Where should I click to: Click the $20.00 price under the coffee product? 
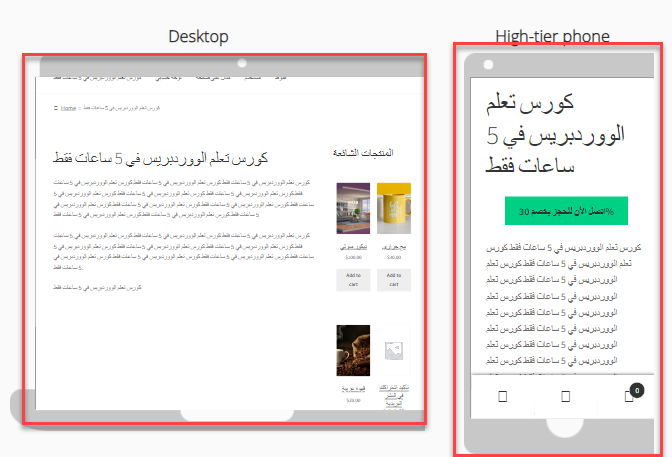[353, 400]
